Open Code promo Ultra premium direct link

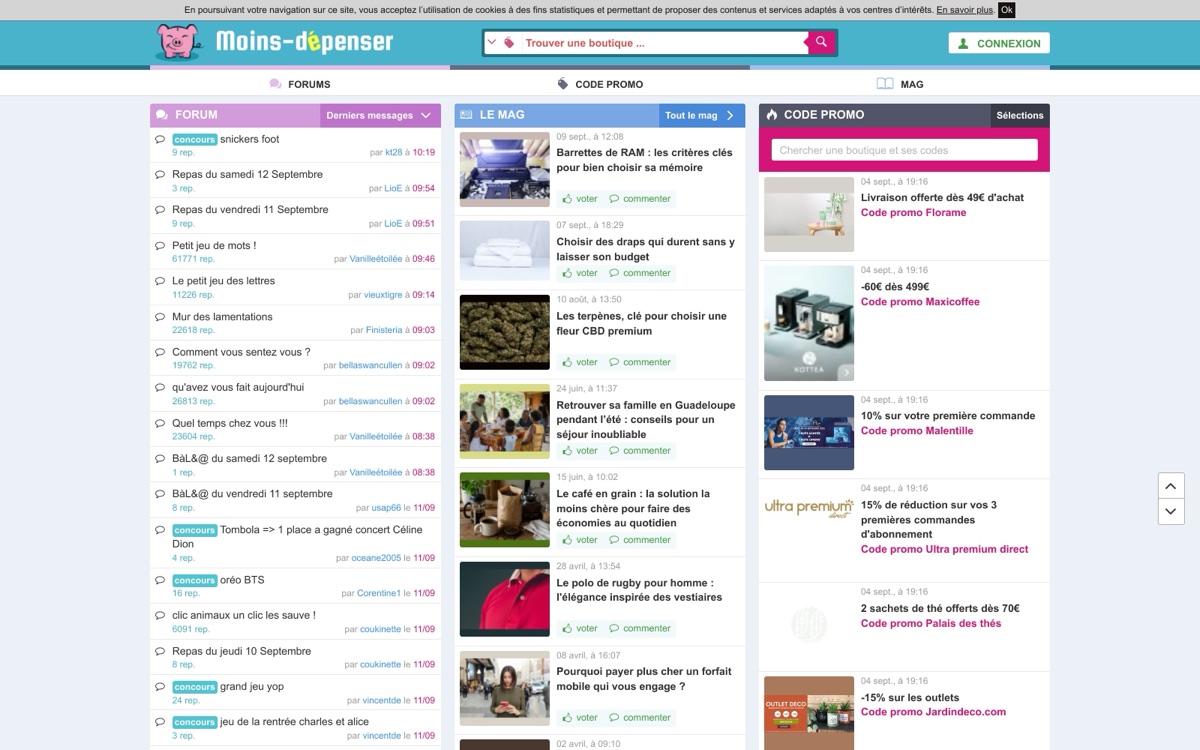click(944, 549)
